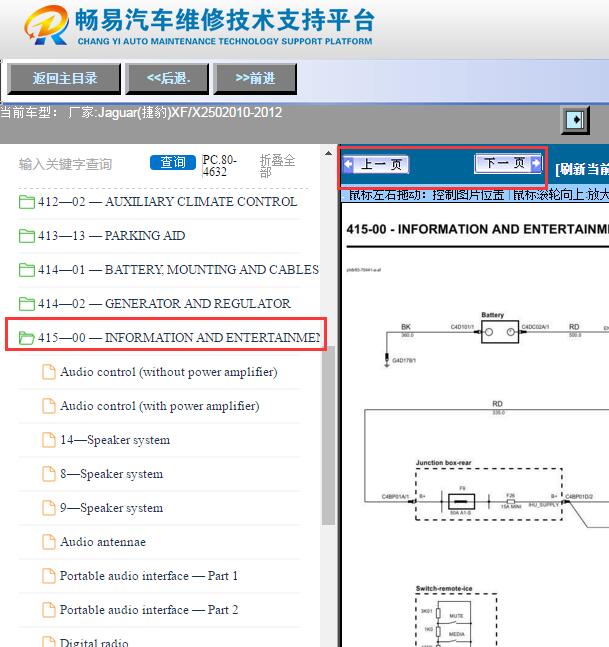Expand 412—02 Auxiliary Climate Control folder
The width and height of the screenshot is (609, 647).
point(167,202)
